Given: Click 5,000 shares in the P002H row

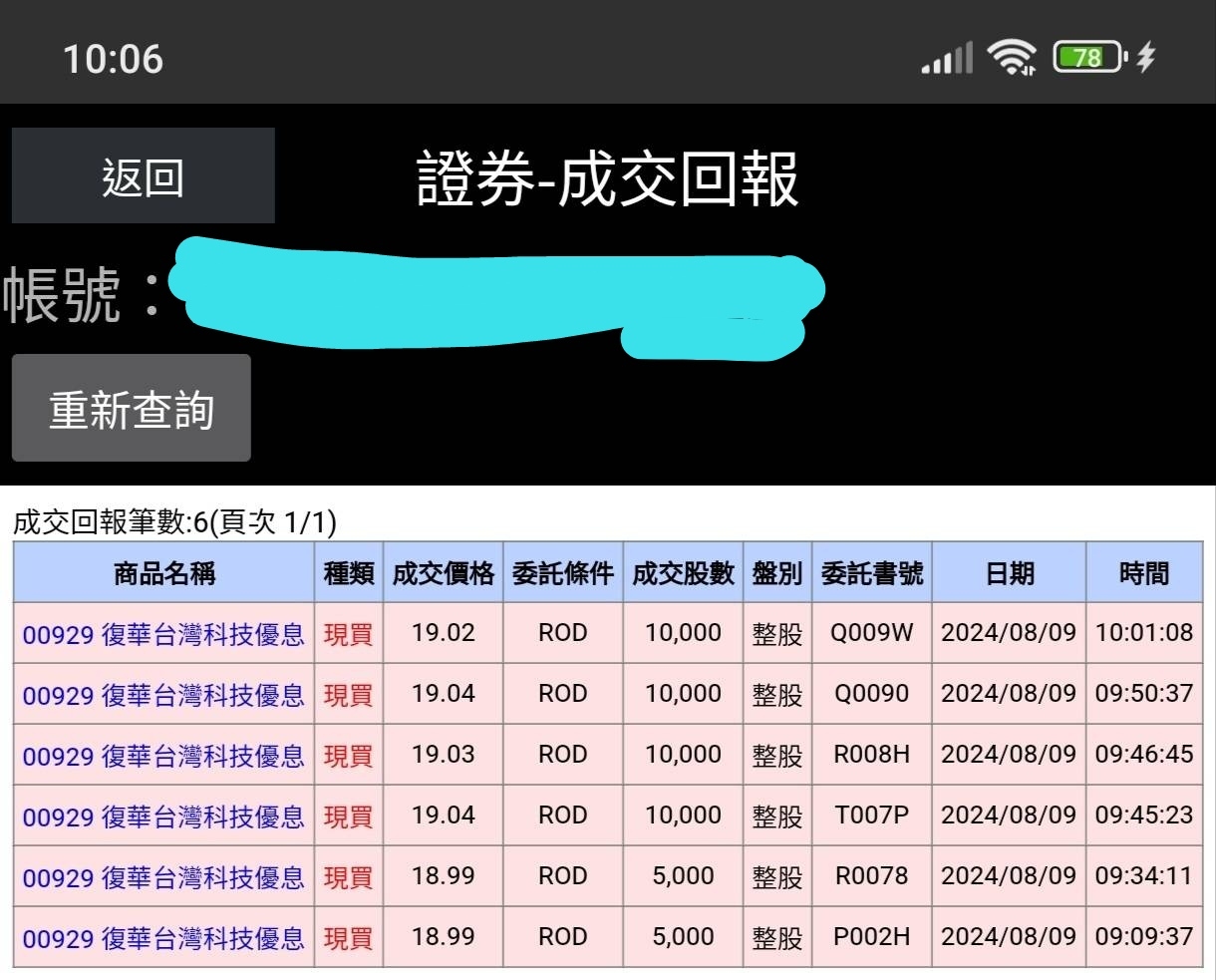Looking at the screenshot, I should [x=683, y=937].
